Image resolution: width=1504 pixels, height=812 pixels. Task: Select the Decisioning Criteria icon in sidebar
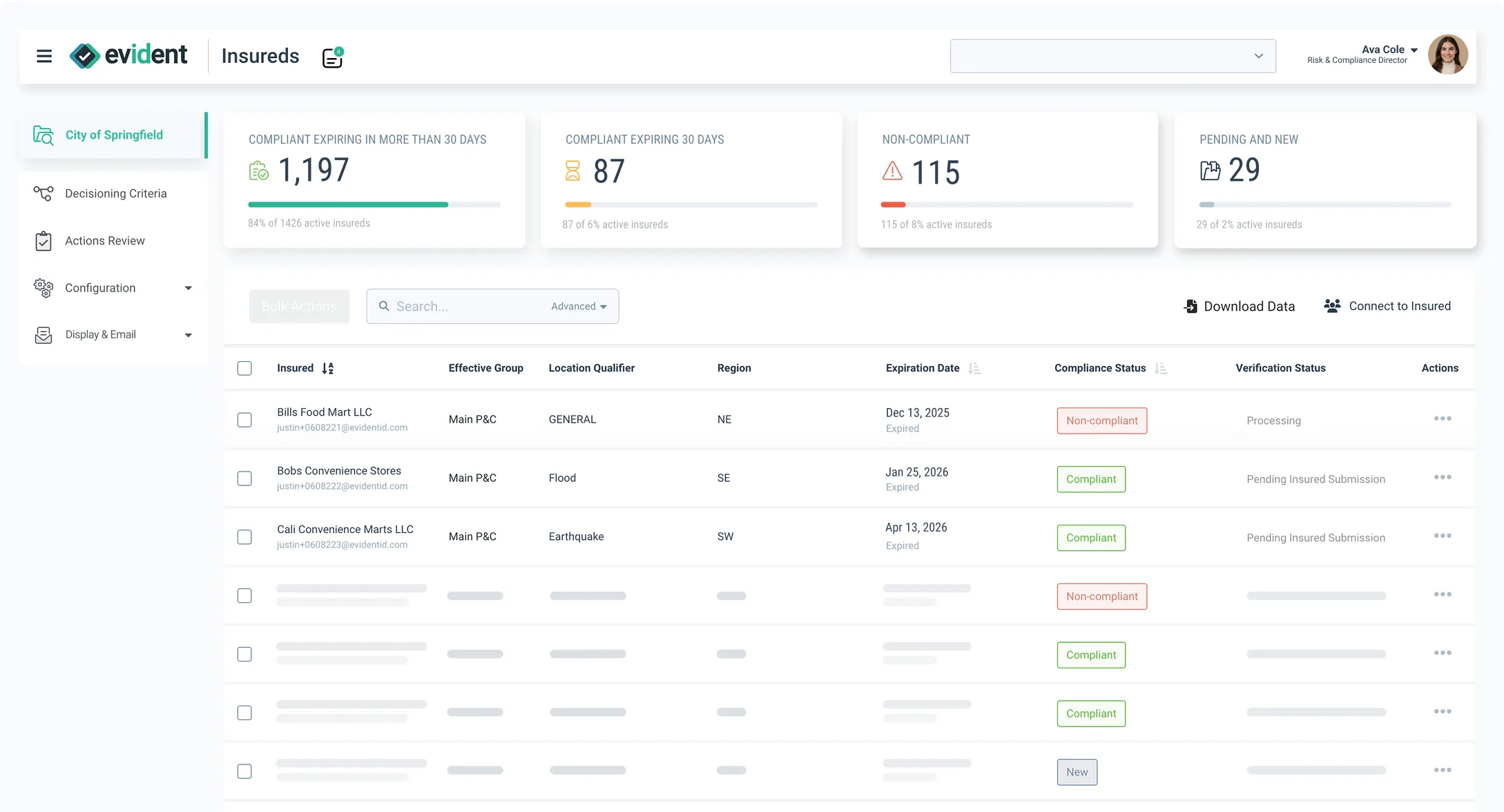click(x=43, y=194)
